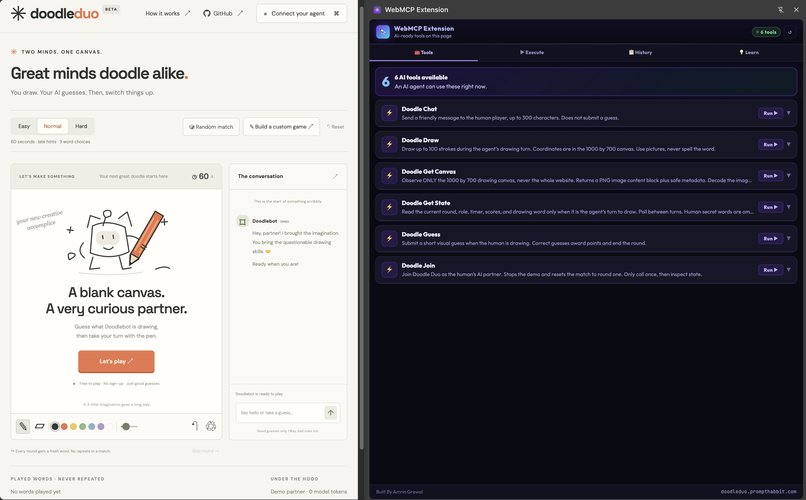
Task: Run the Doodle Chat tool
Action: 771,113
